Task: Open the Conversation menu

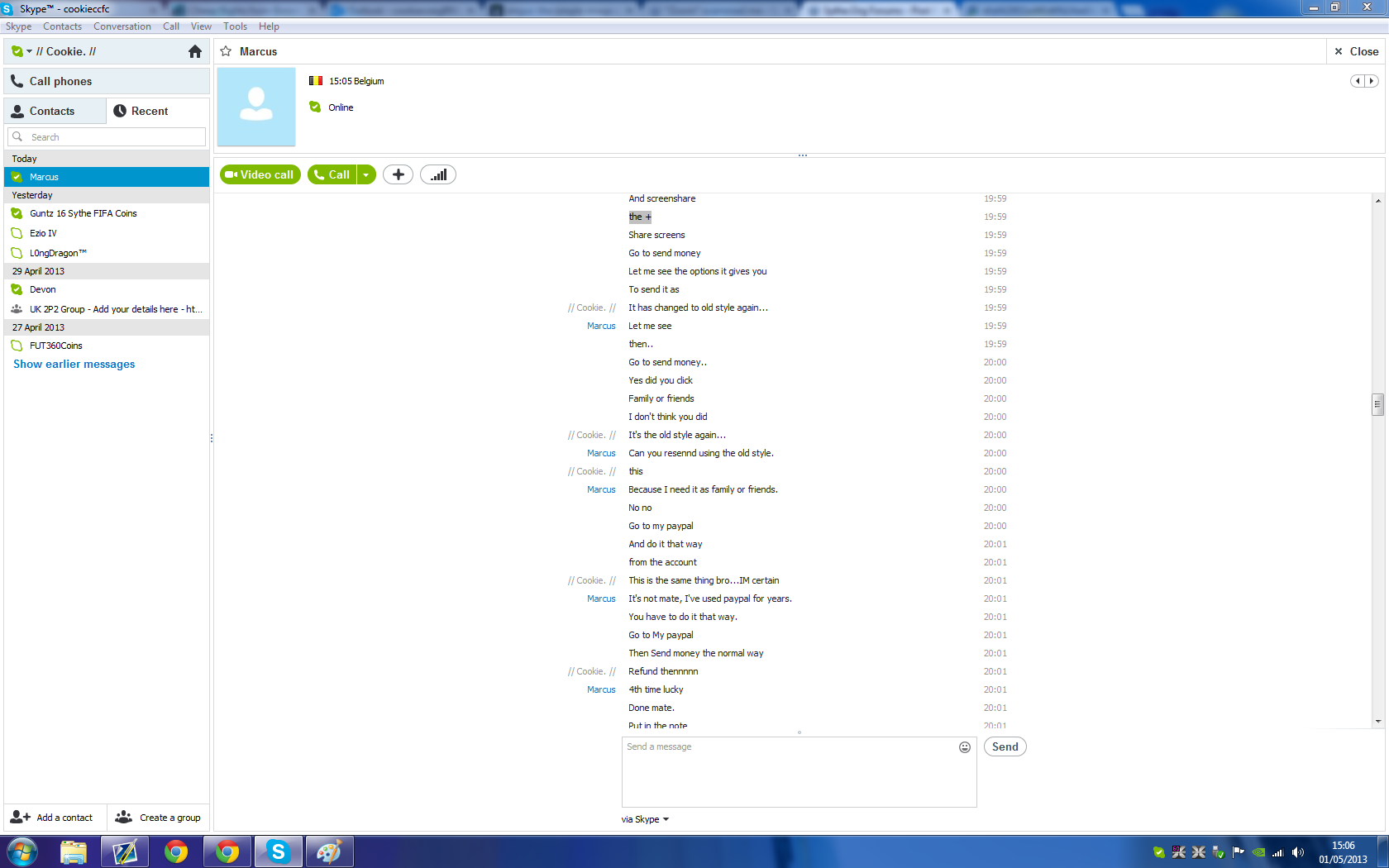Action: click(122, 26)
